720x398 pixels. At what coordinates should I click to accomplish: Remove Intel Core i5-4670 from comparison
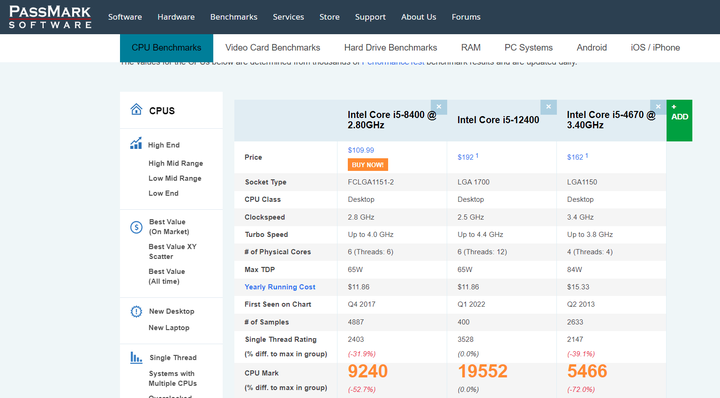(658, 107)
